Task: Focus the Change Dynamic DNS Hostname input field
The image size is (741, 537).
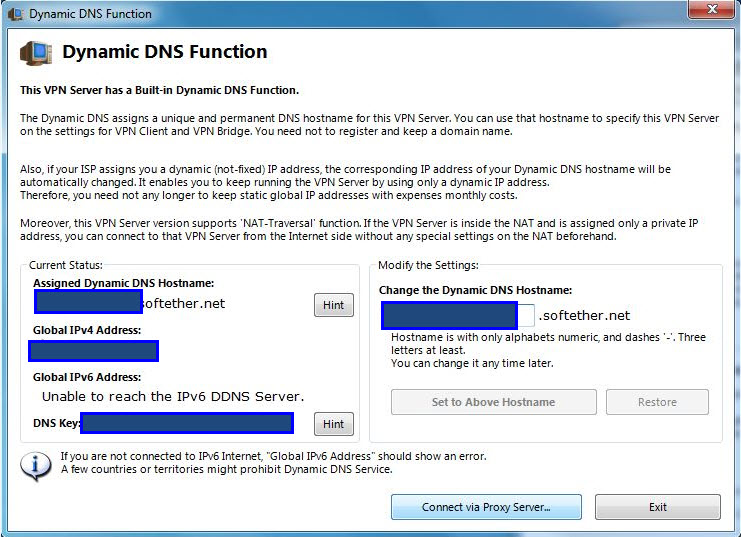Action: point(458,316)
